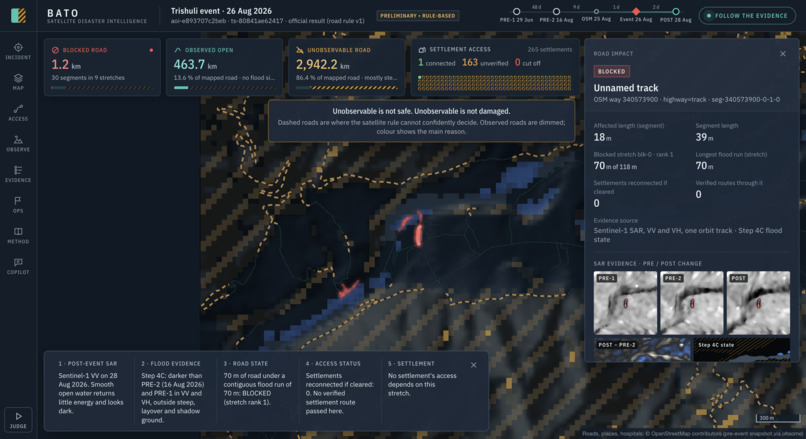Select the POST 28 Aug timeline marker
This screenshot has width=806, height=439.
676,11
